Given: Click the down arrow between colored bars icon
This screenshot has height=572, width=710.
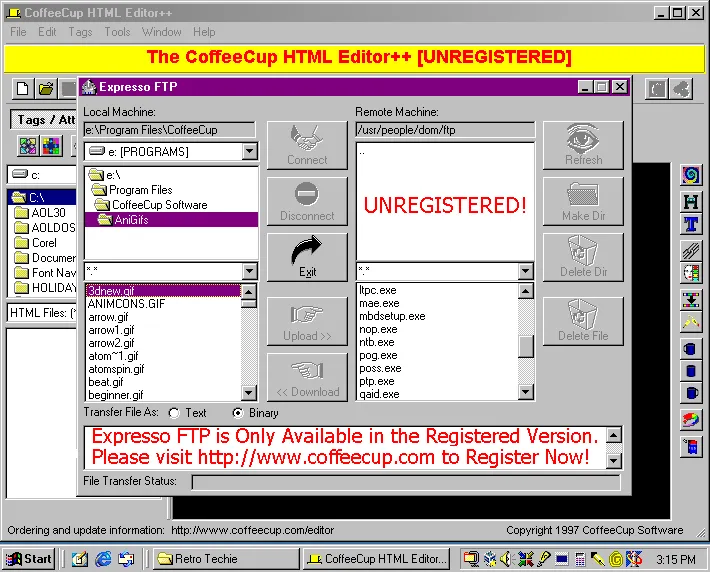Looking at the screenshot, I should (691, 300).
